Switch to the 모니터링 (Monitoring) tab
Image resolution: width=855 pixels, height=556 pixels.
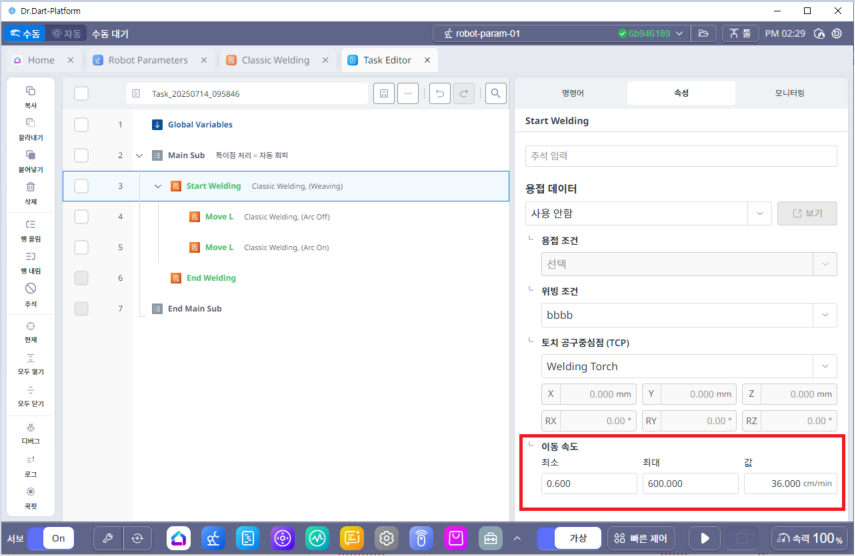789,93
